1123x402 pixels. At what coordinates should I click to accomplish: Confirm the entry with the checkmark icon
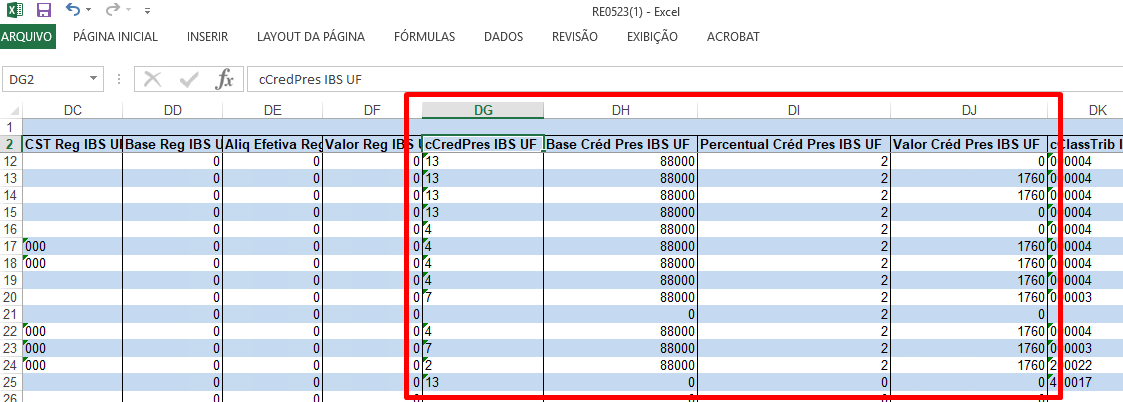189,80
